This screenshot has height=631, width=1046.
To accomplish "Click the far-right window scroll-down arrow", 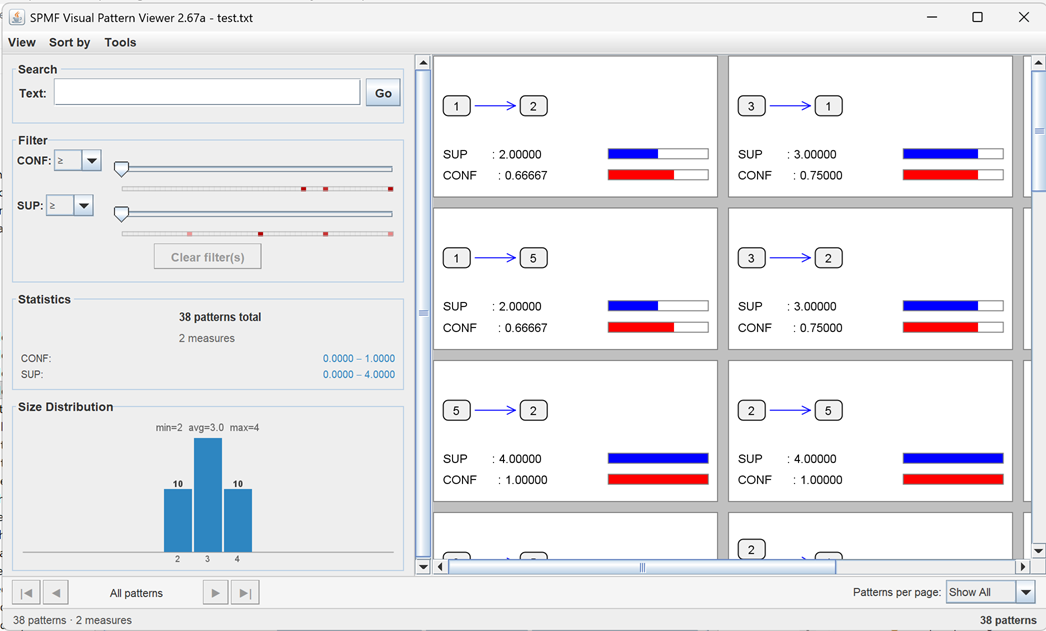I will (x=1038, y=551).
